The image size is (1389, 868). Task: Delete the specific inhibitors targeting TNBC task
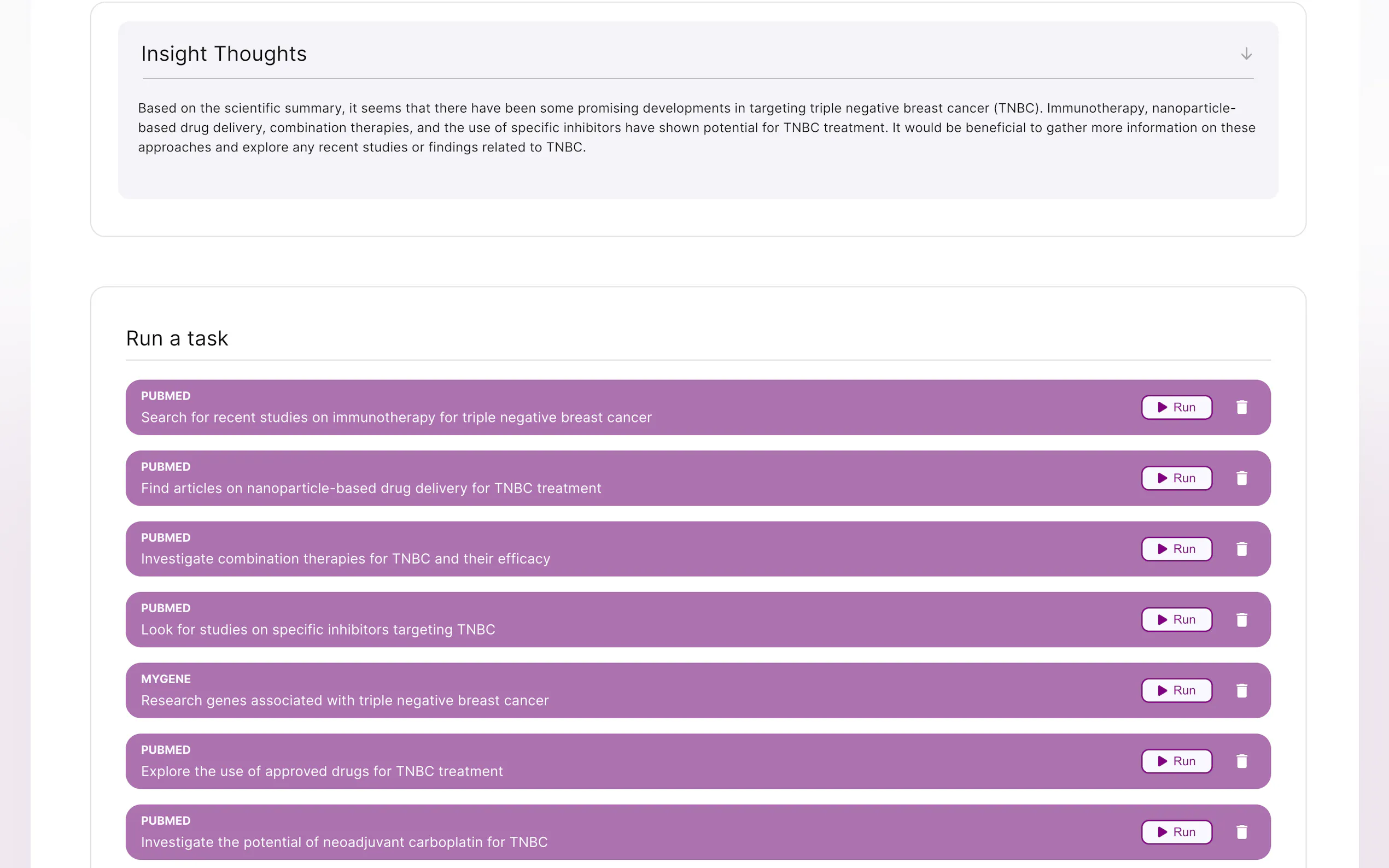(x=1241, y=619)
